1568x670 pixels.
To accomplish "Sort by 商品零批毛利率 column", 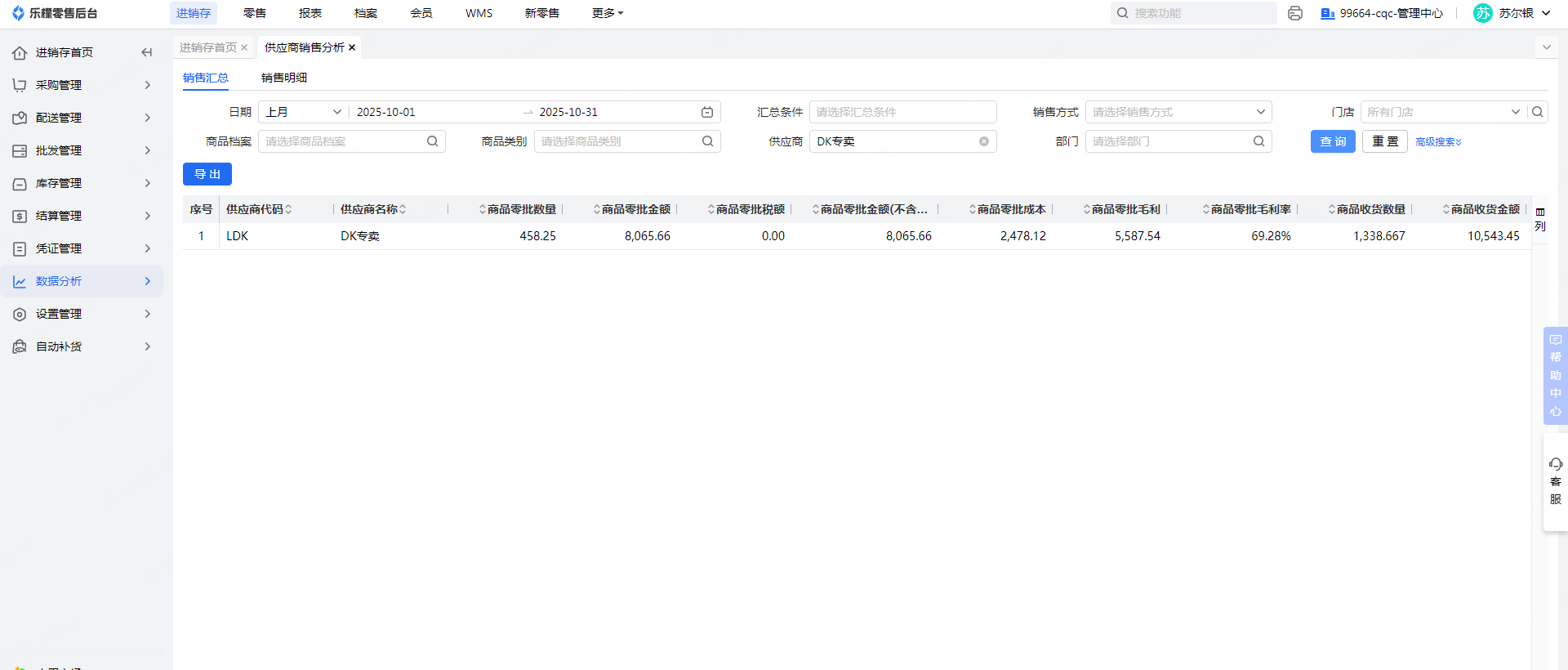I will coord(1206,210).
